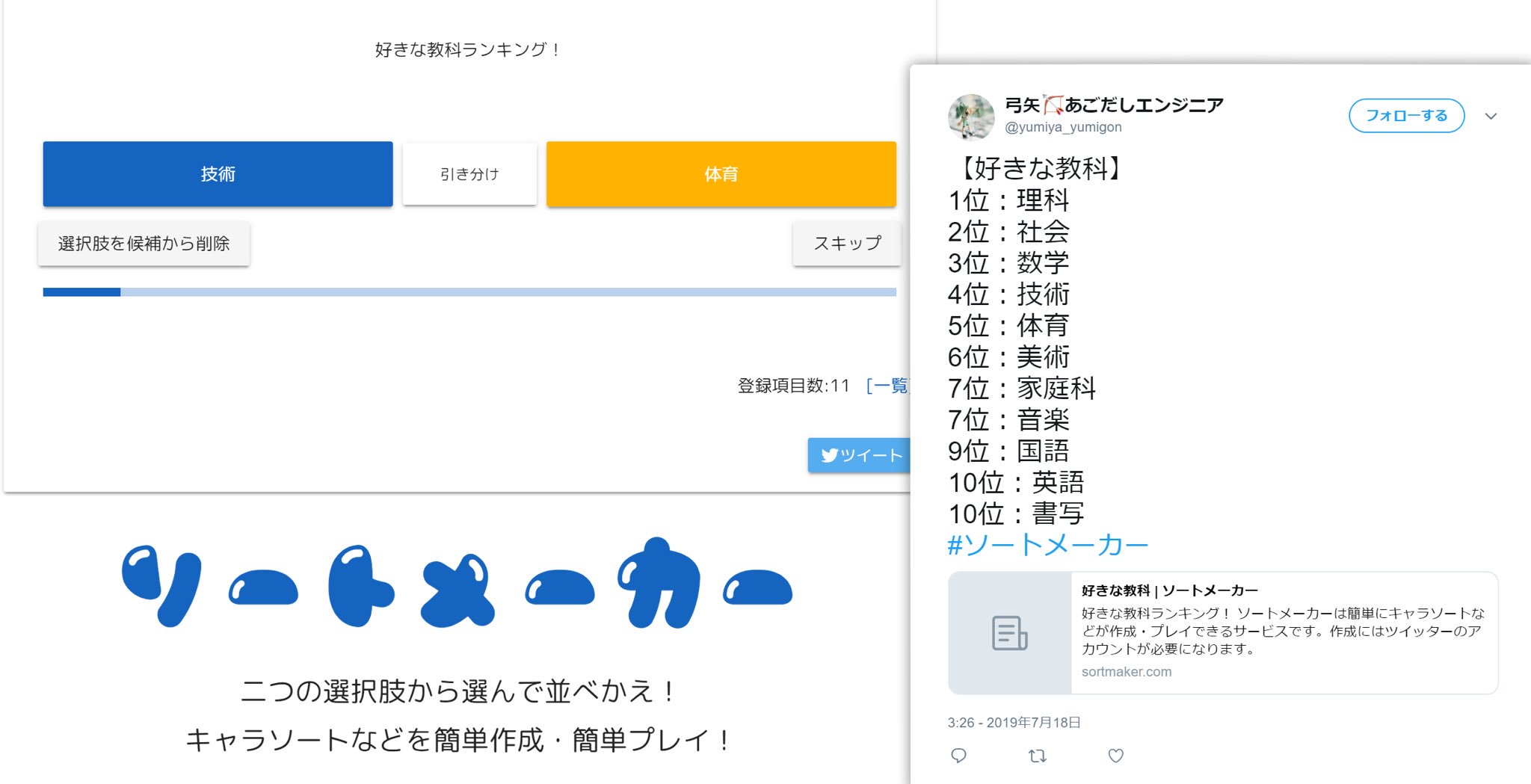Click the 好きな教科ランキング！ heading text
Image resolution: width=1531 pixels, height=784 pixels.
468,50
